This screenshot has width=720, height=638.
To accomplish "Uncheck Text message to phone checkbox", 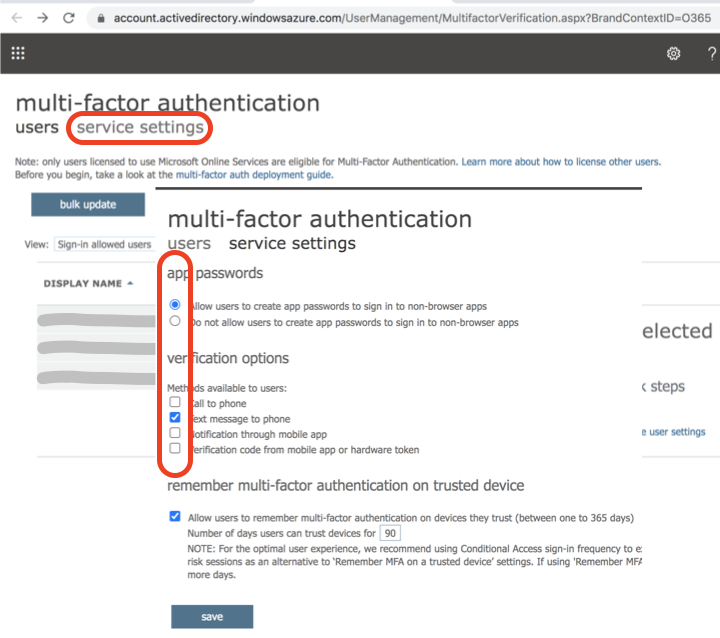I will pyautogui.click(x=175, y=417).
